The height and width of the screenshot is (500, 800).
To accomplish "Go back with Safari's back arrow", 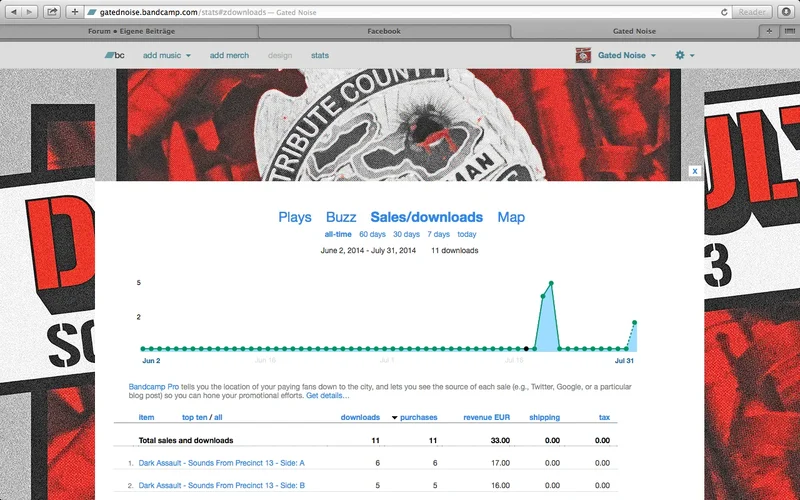I will pos(14,12).
